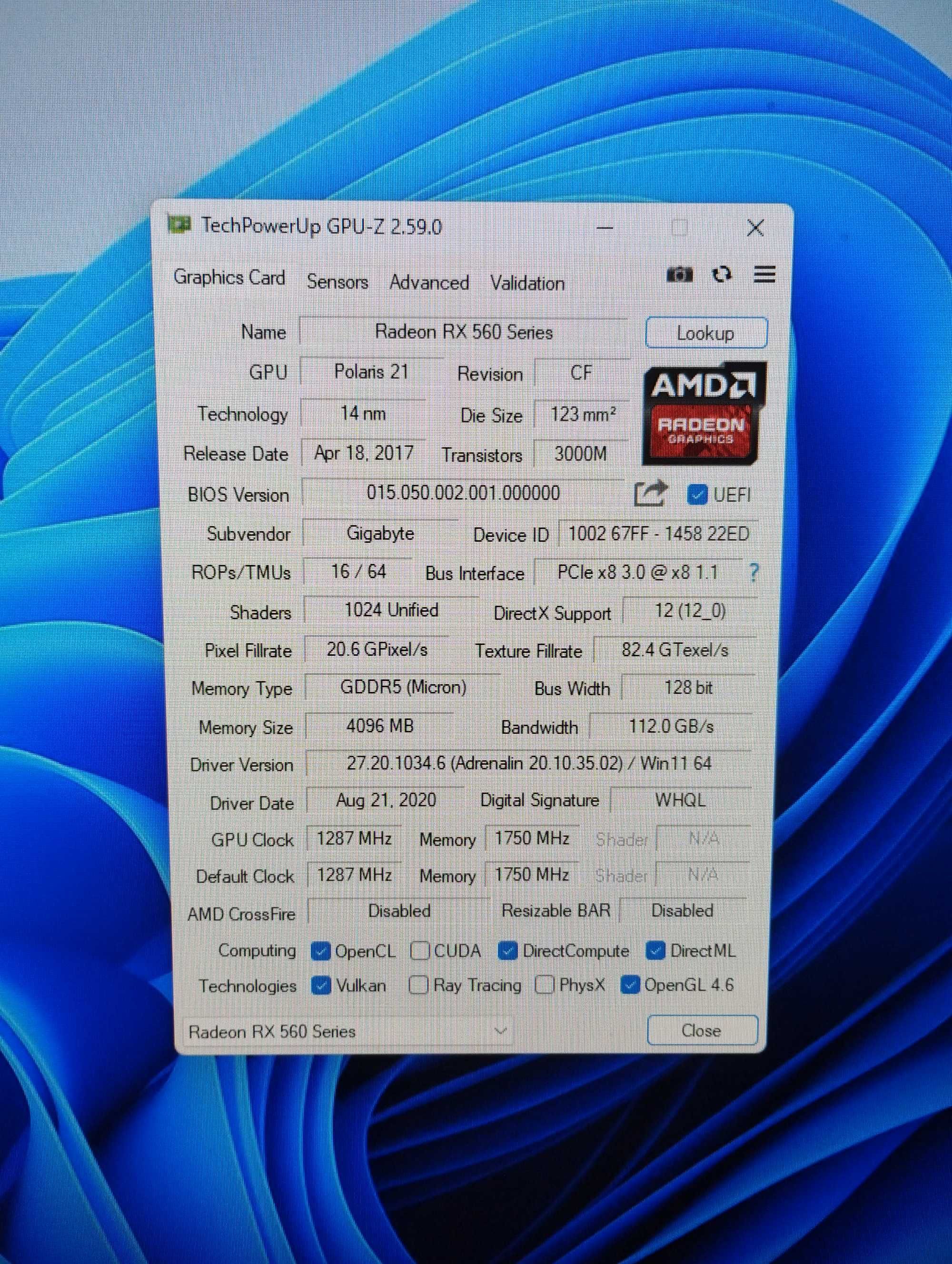
Task: Click the GPU value Polaris 21
Action: click(371, 372)
